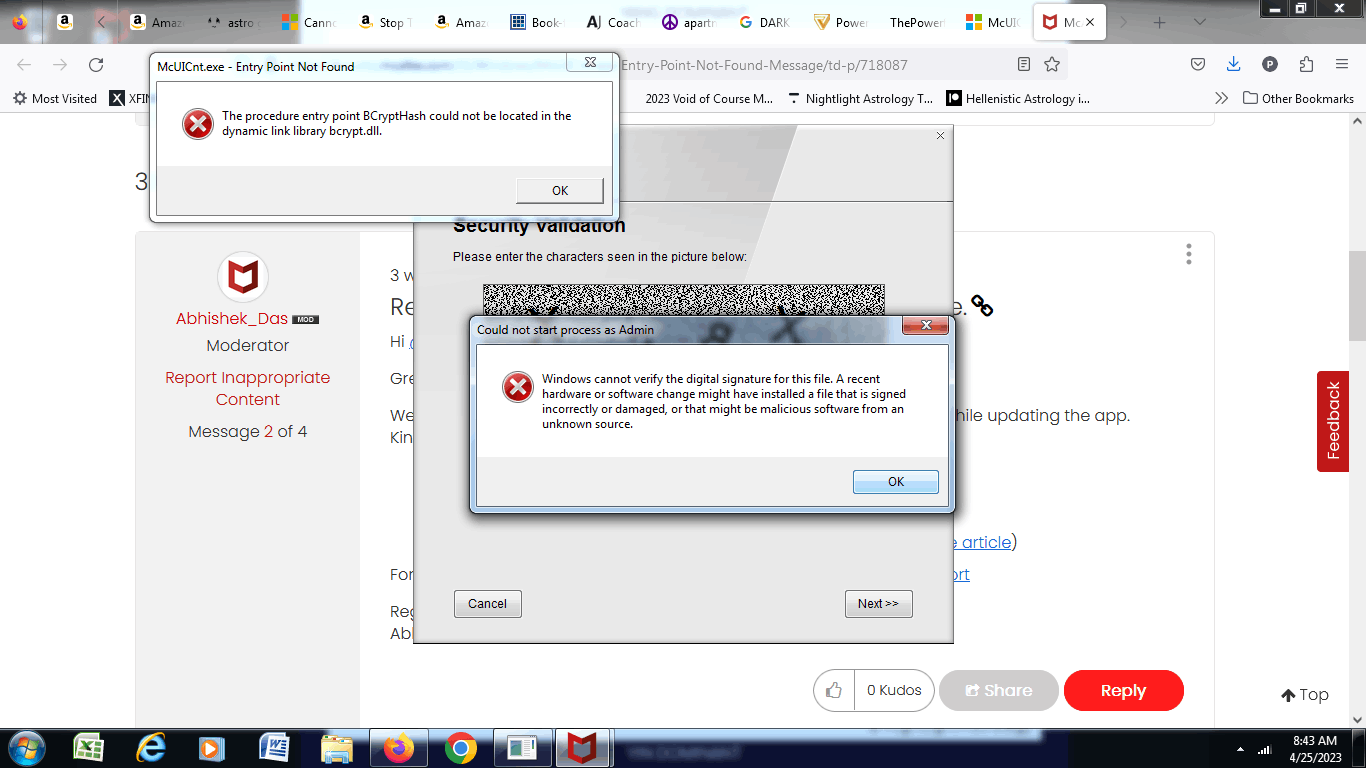Click the post permalink chain icon
This screenshot has width=1366, height=768.
coord(982,306)
